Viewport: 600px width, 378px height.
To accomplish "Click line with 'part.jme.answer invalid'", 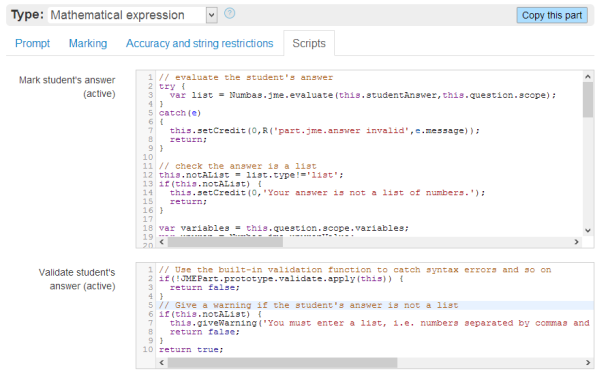I will point(324,130).
